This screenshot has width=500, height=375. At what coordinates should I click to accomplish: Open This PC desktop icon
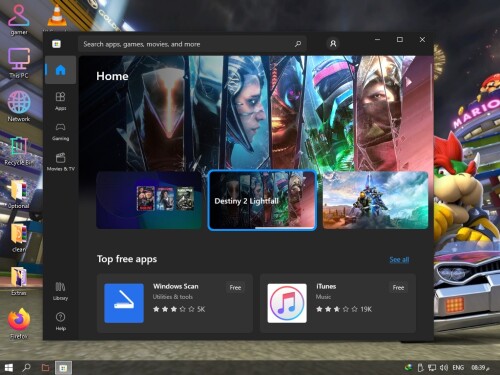(19, 63)
